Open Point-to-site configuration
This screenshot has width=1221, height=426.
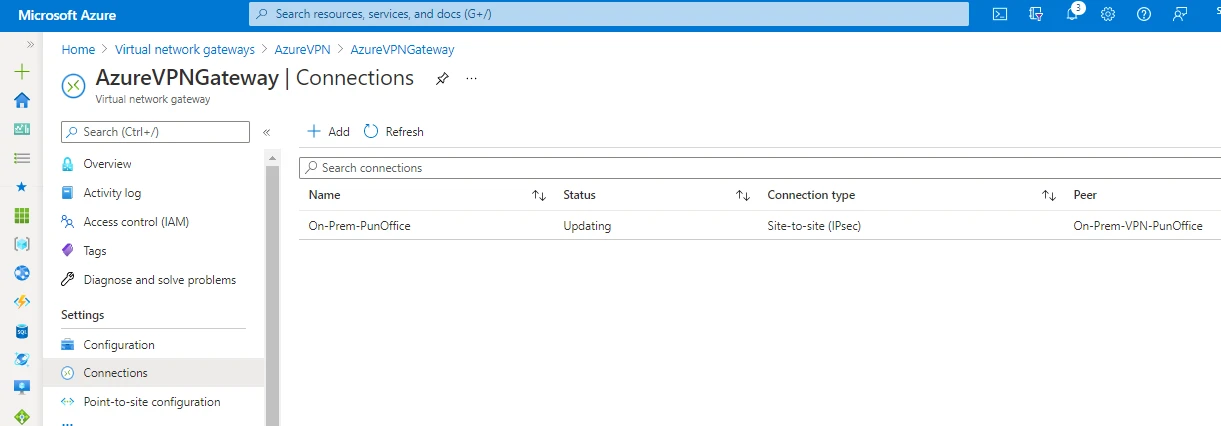(x=153, y=402)
